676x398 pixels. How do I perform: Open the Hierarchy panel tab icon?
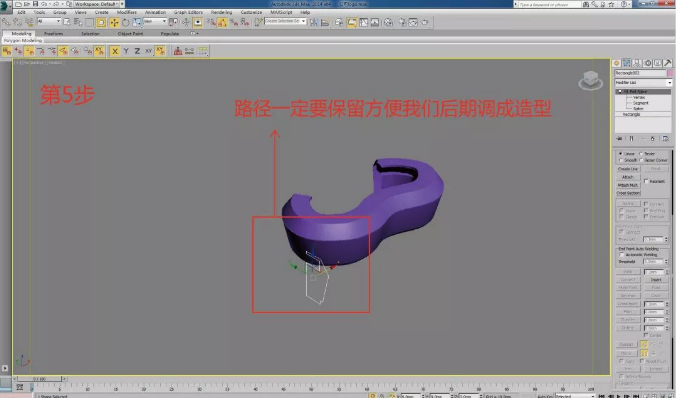click(x=637, y=63)
